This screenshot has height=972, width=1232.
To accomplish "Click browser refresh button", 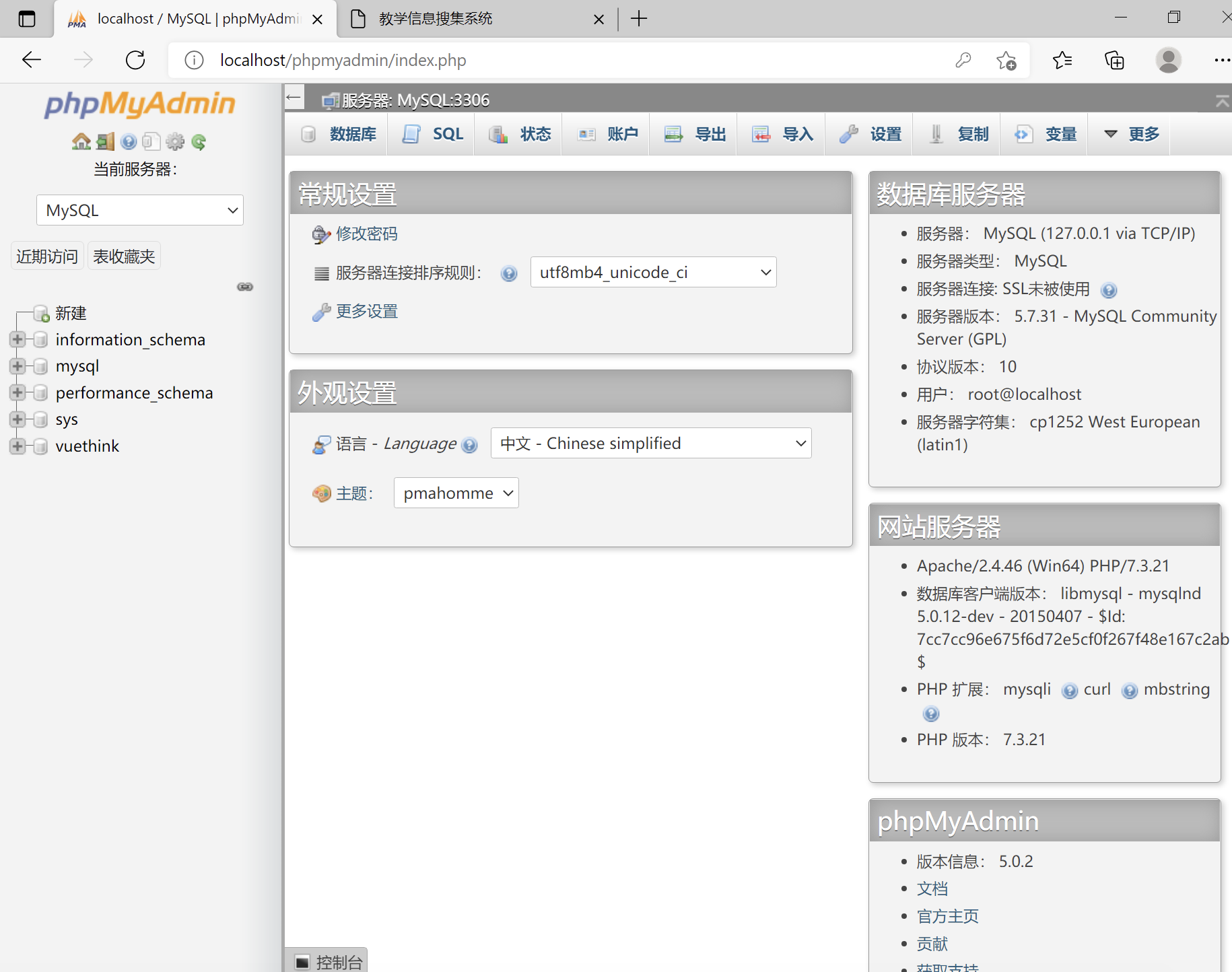I will 135,60.
